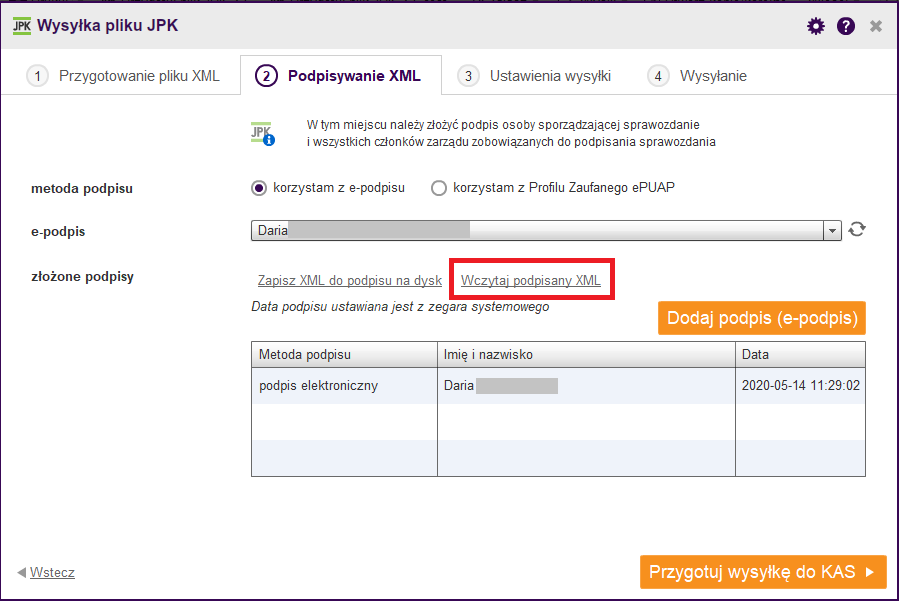Image resolution: width=899 pixels, height=601 pixels.
Task: Click the step 1 circle number icon
Action: click(37, 76)
